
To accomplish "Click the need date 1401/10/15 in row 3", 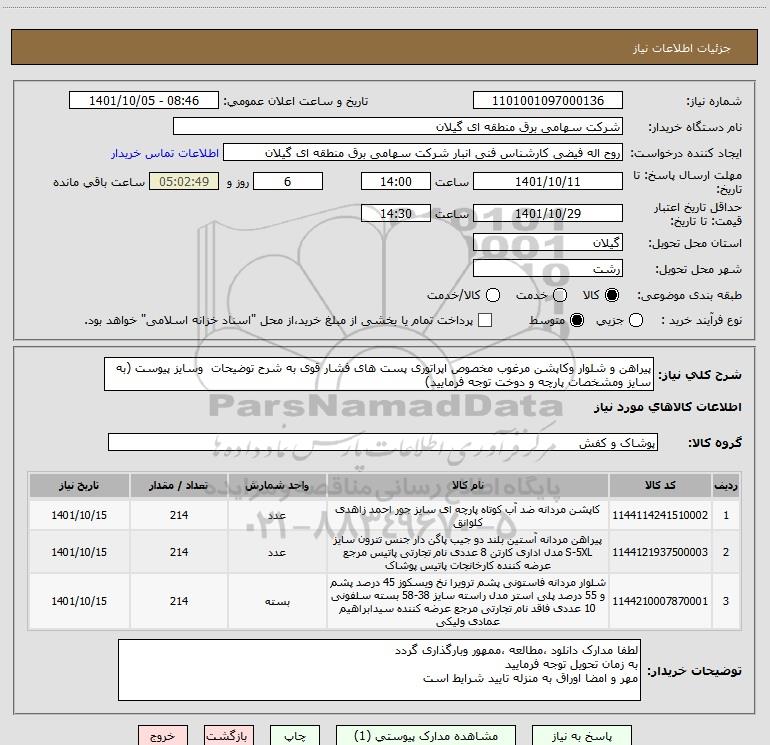I will pos(79,601).
